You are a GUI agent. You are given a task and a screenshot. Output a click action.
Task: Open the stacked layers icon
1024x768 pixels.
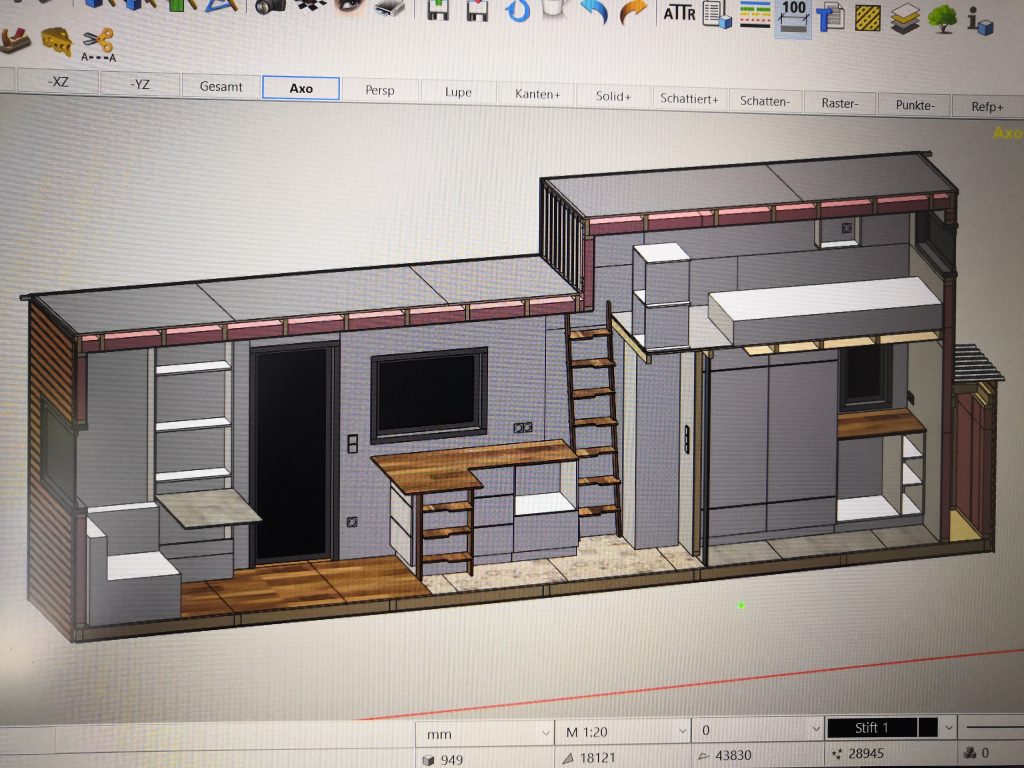(904, 17)
